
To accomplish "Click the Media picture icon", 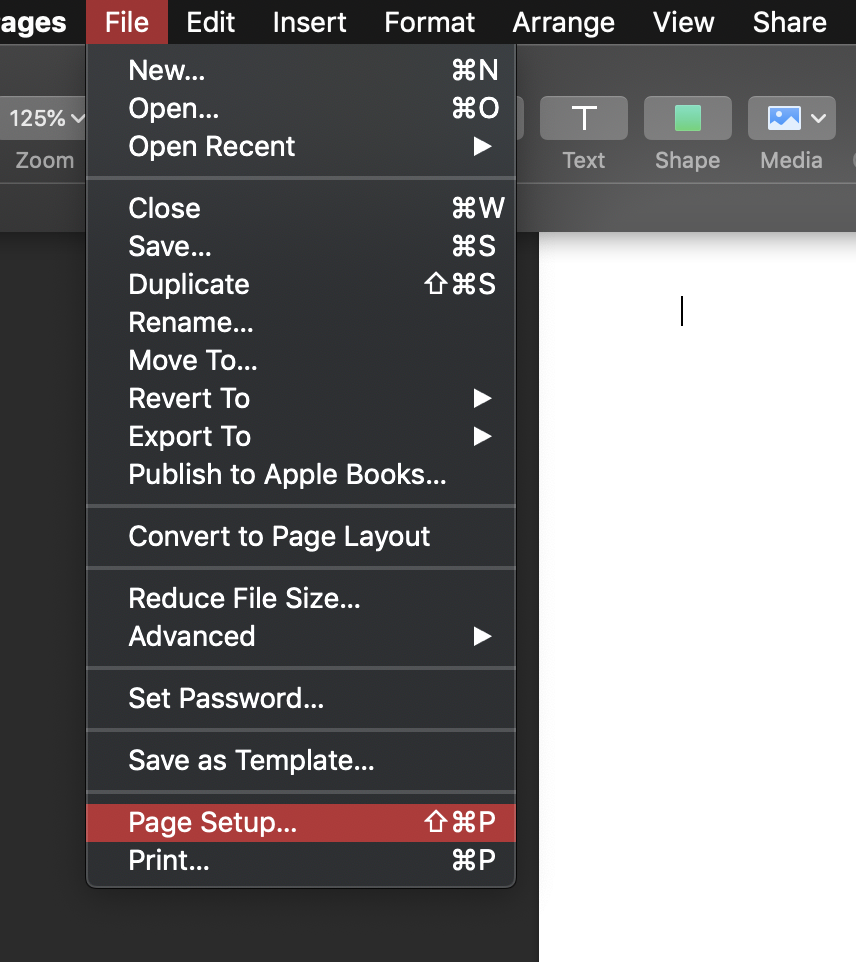I will (783, 118).
